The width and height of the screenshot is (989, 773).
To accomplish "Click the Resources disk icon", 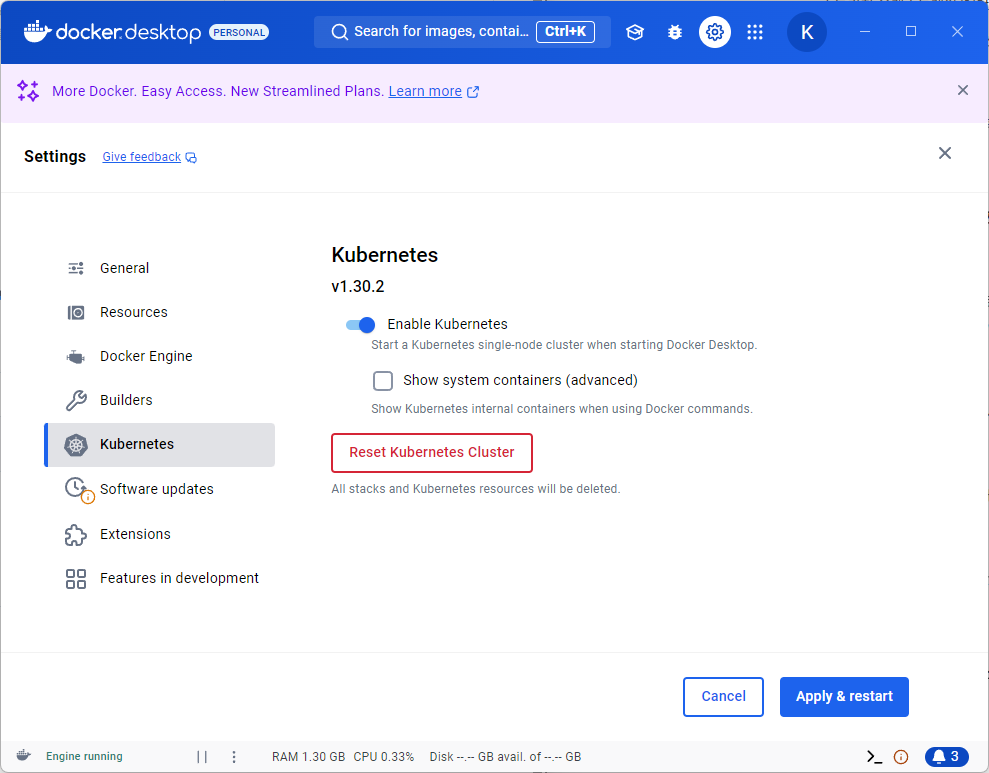I will (x=76, y=312).
